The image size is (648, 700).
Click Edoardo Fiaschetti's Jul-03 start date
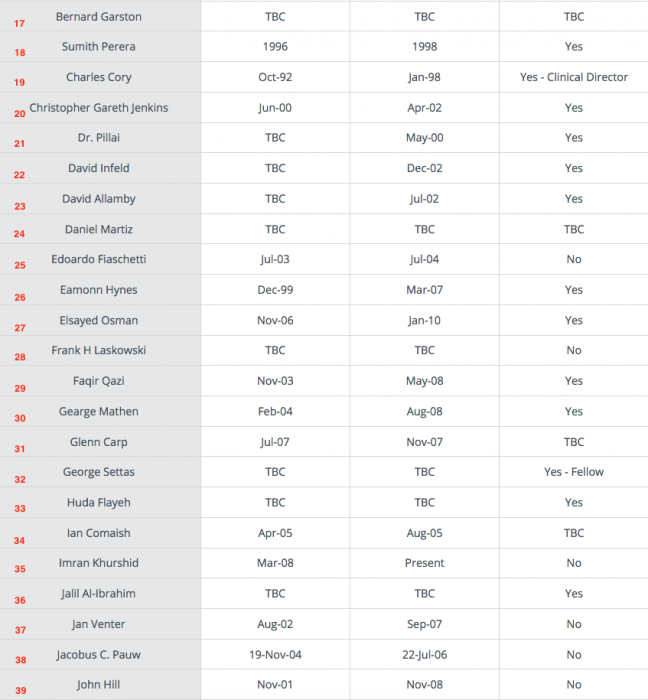275,259
